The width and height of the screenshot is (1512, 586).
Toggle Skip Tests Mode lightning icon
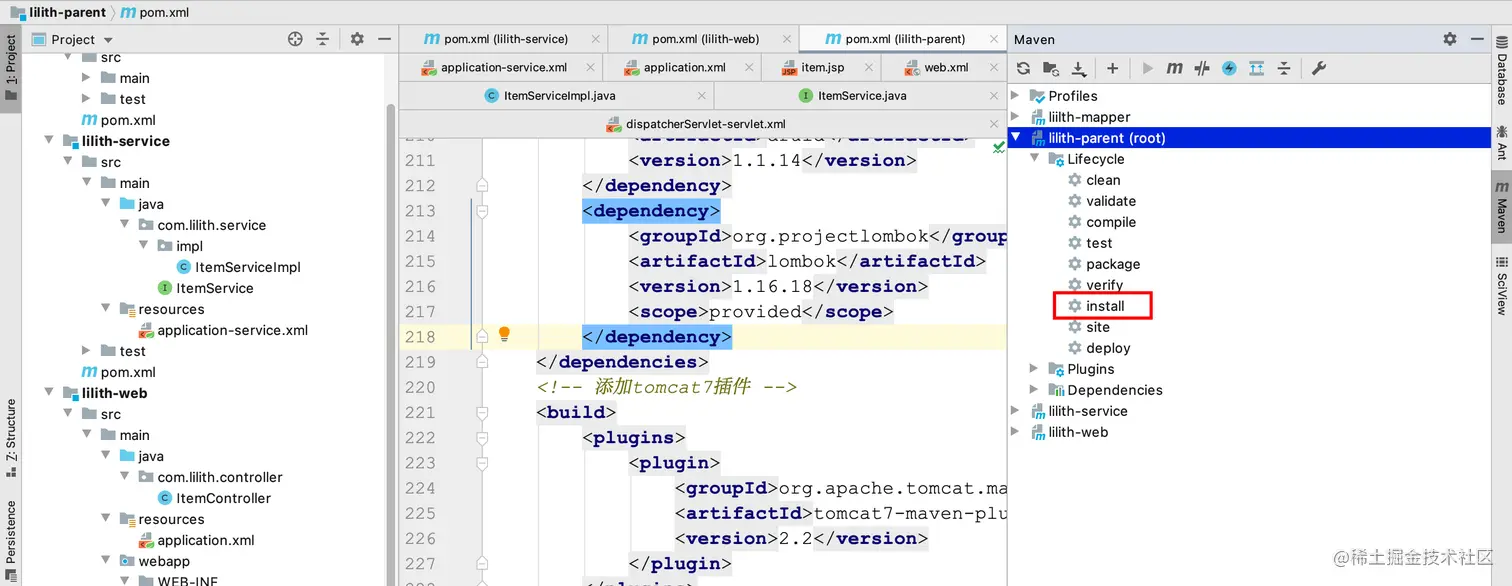point(1229,68)
